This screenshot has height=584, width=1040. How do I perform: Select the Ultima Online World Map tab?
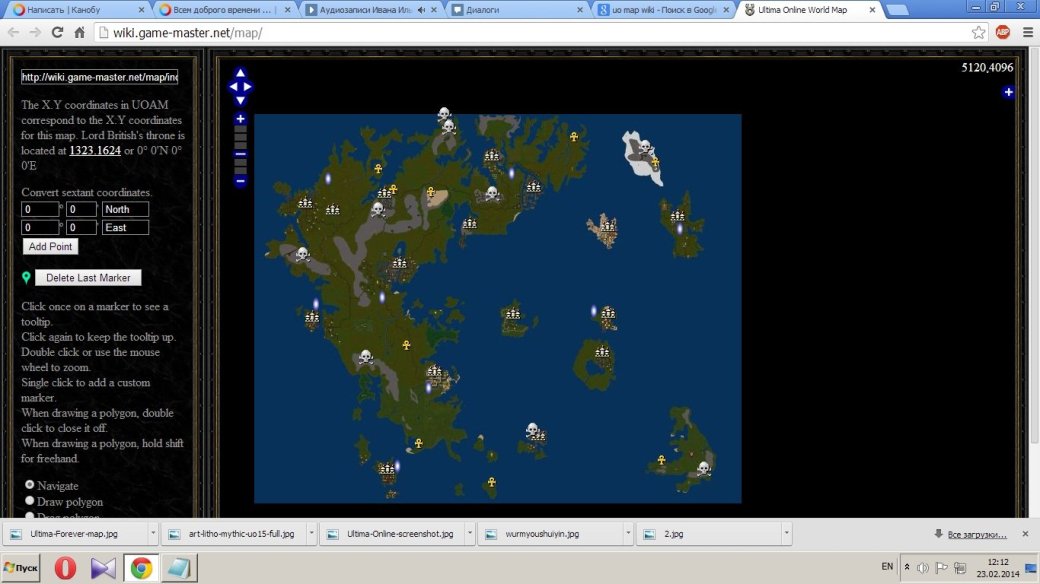coord(809,10)
